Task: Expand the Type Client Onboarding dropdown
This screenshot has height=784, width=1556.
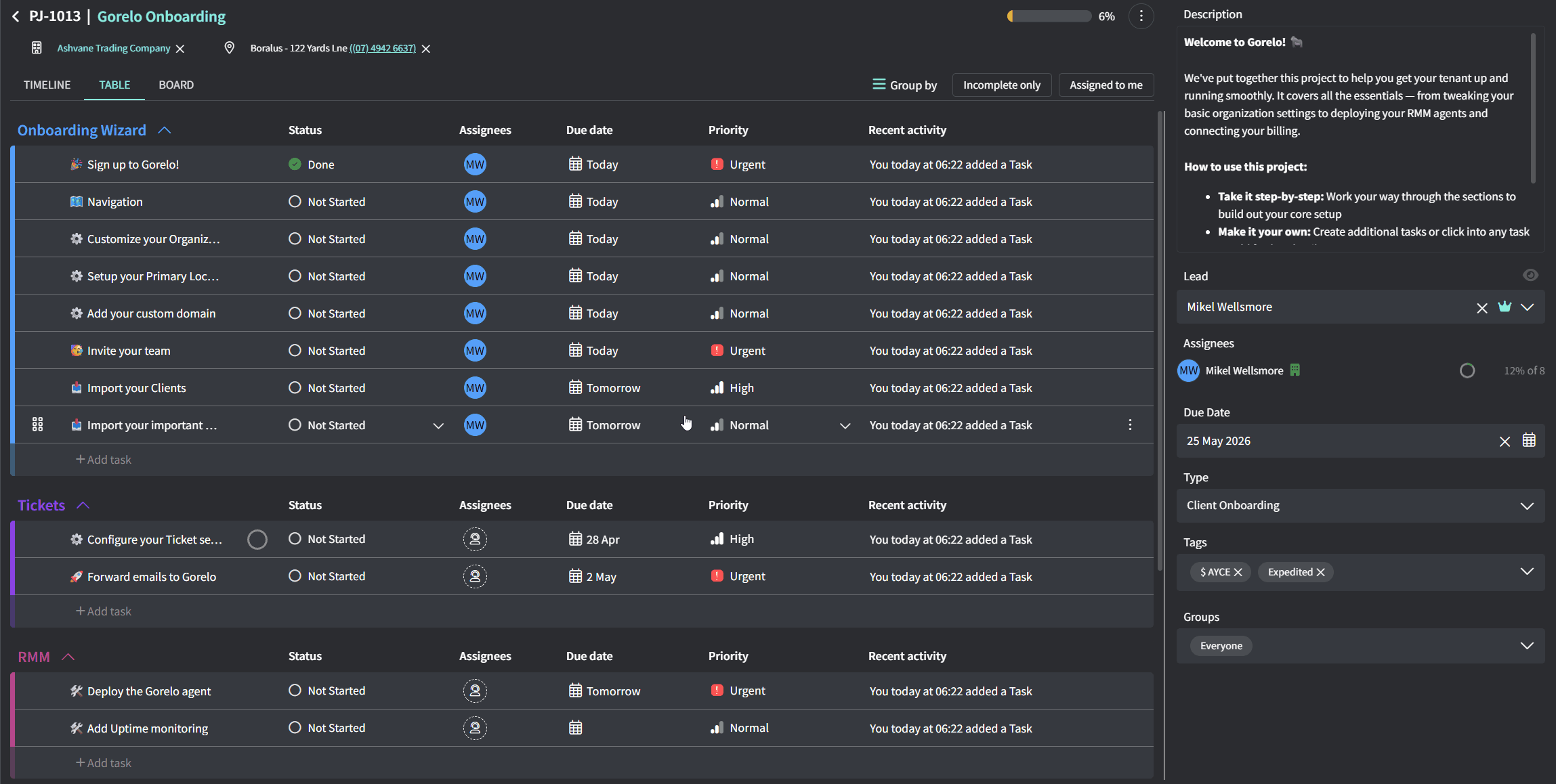Action: [x=1527, y=506]
